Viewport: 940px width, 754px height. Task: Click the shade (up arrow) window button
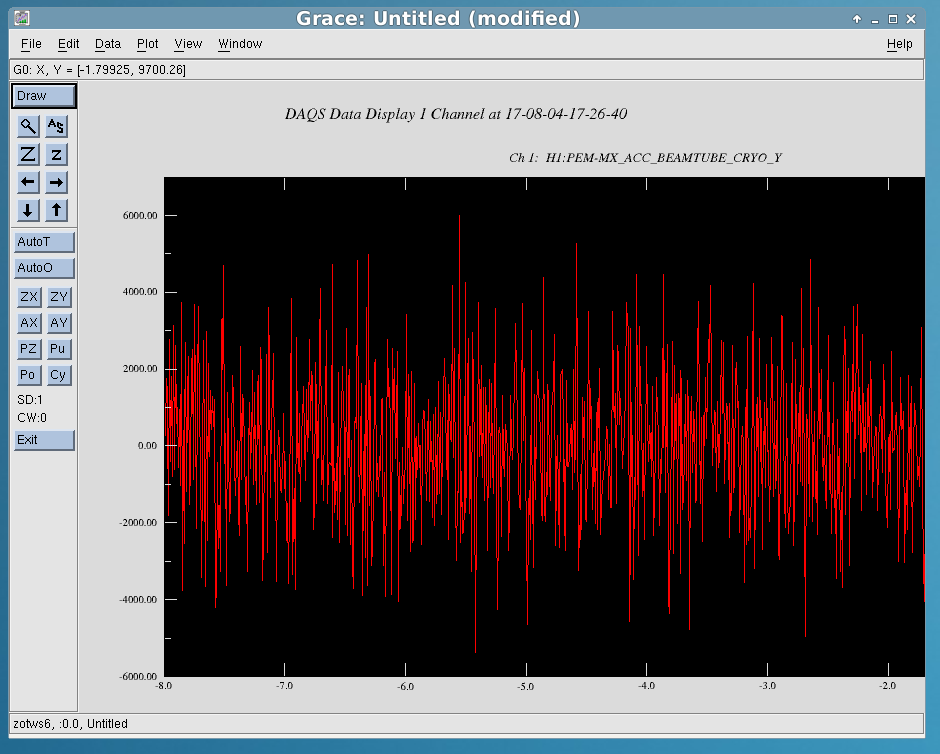(x=857, y=19)
